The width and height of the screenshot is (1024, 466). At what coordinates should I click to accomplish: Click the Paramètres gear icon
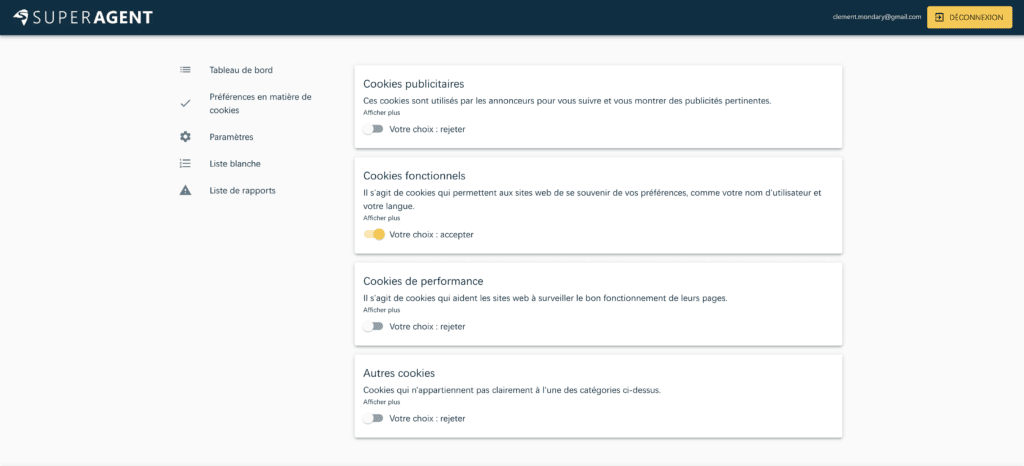pyautogui.click(x=185, y=137)
